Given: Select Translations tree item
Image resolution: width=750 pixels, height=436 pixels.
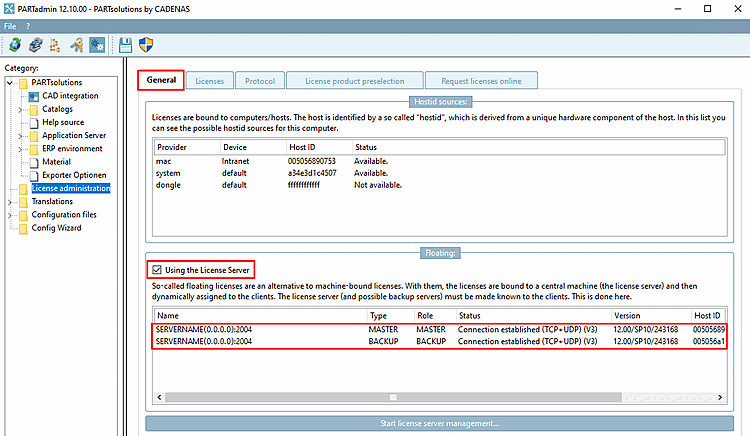Looking at the screenshot, I should [52, 201].
